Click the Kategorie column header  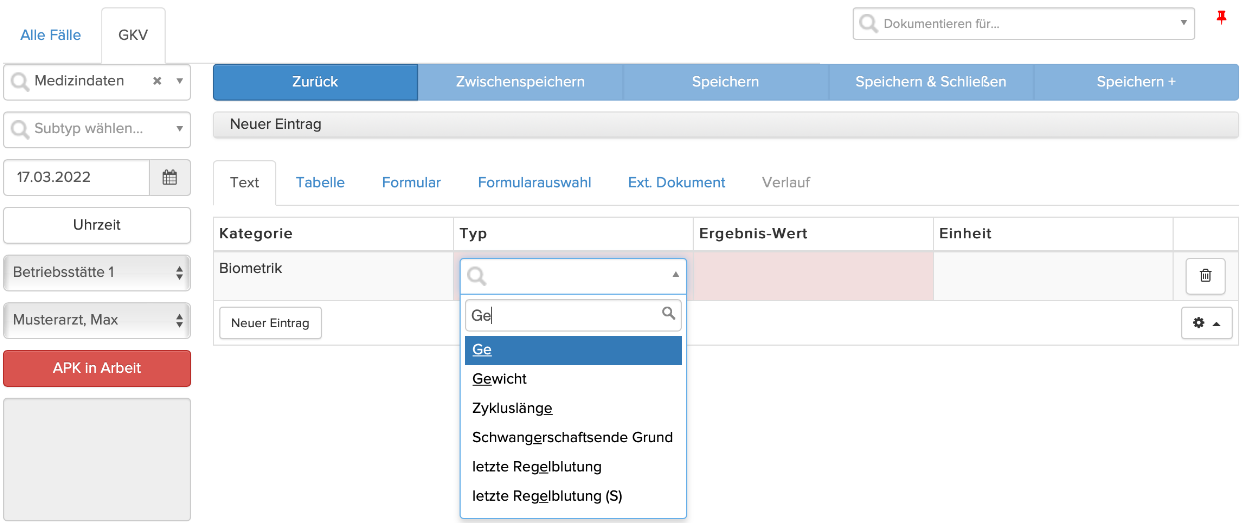click(333, 233)
